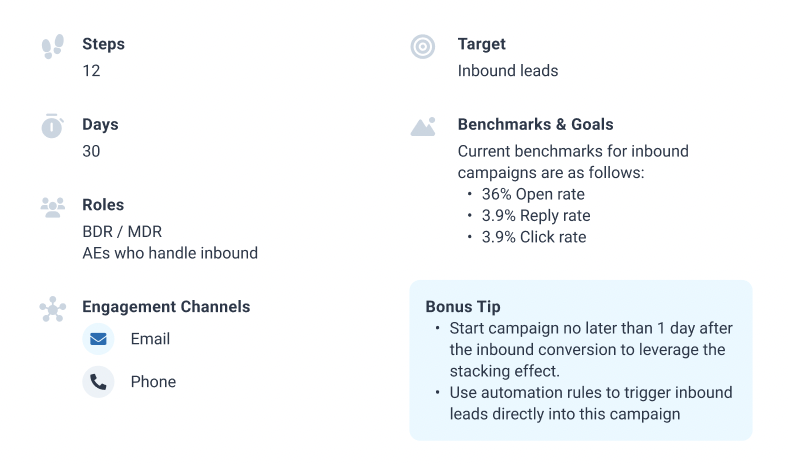
Task: Click the network nodes Engagement Channels icon
Action: [x=53, y=309]
